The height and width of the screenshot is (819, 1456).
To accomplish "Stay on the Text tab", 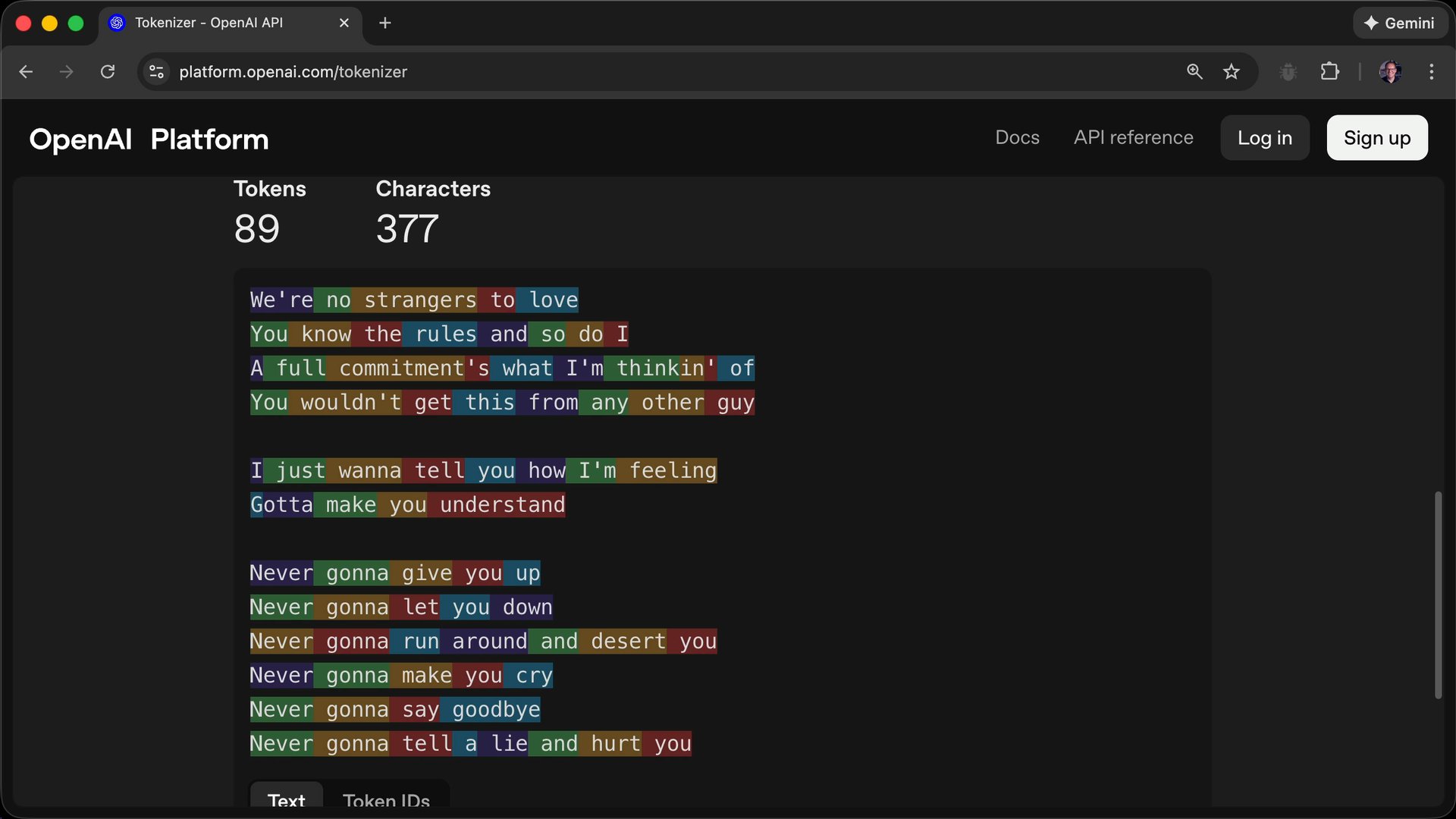I will click(286, 800).
